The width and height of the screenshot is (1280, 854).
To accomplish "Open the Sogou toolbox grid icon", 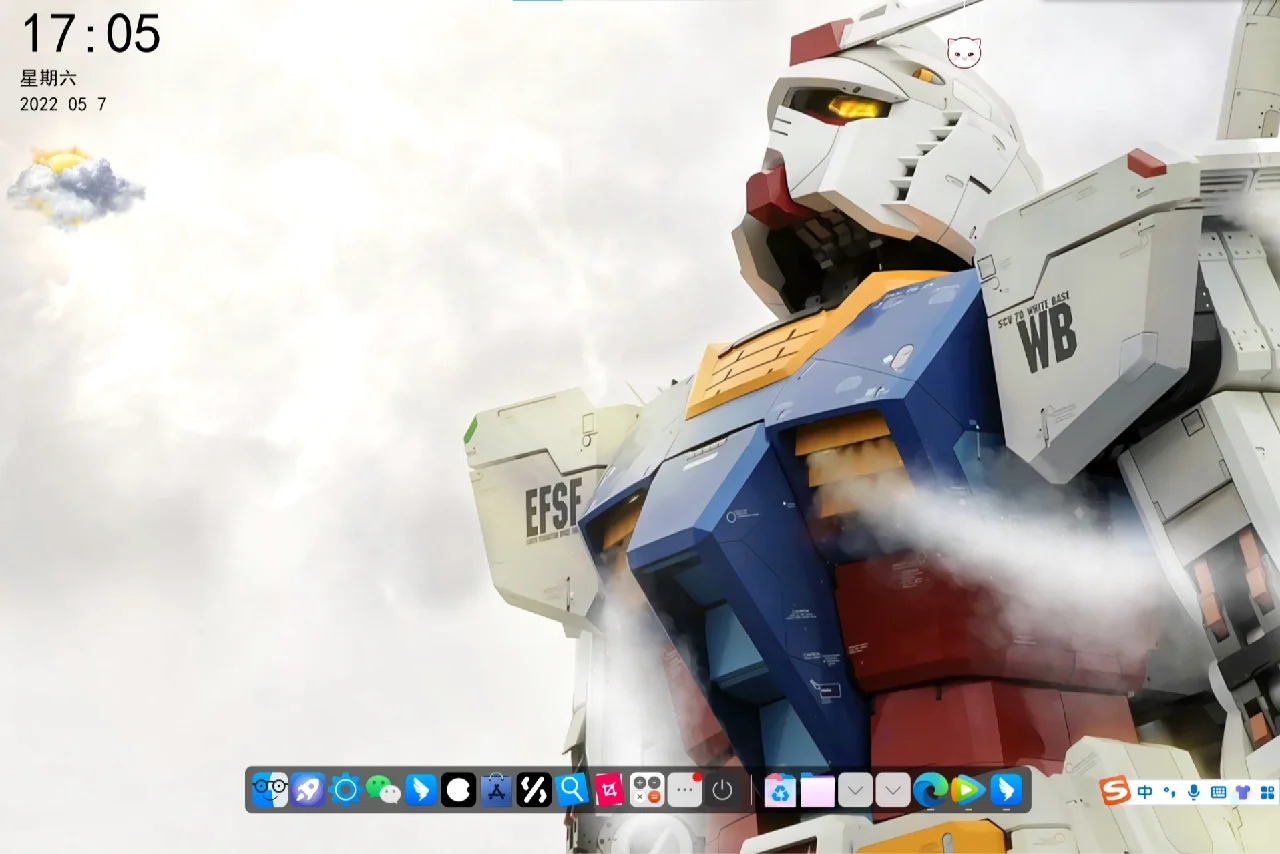I will [x=1267, y=793].
